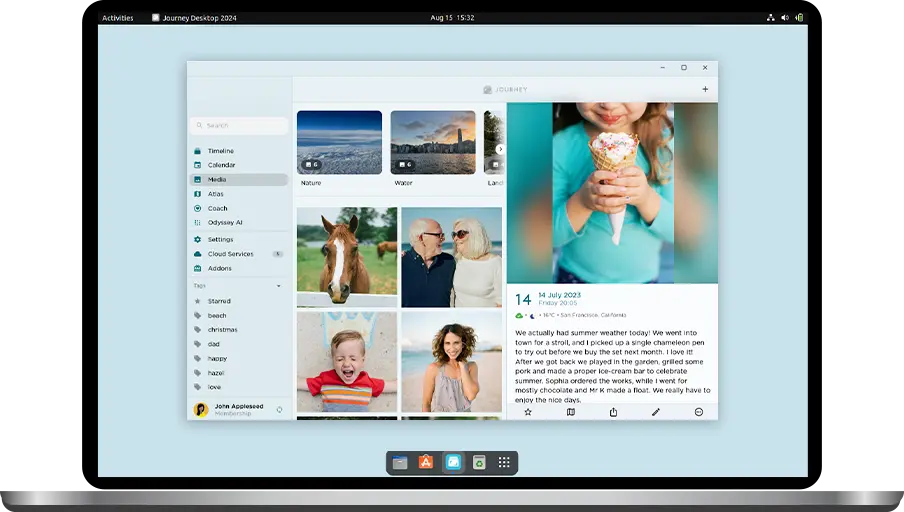
Task: Open Addons in the sidebar
Action: pos(239,268)
